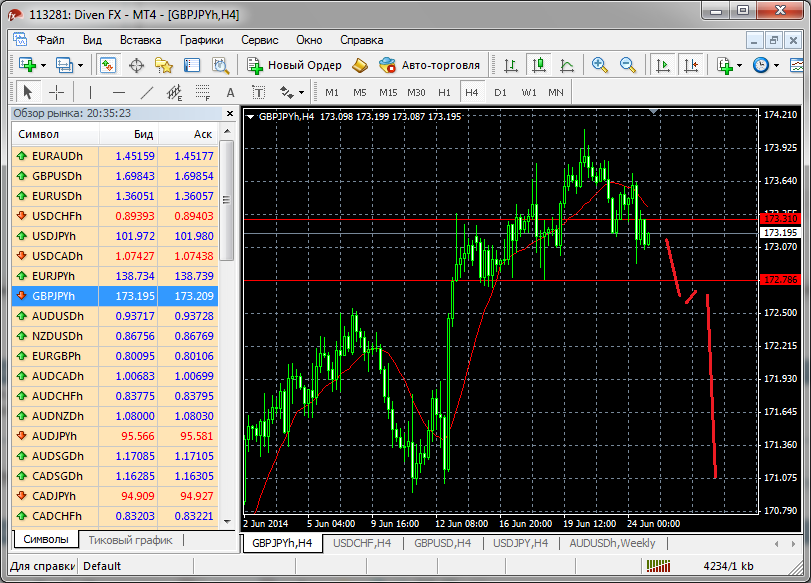The width and height of the screenshot is (811, 583).
Task: Switch timeframe to M15
Action: pos(388,93)
